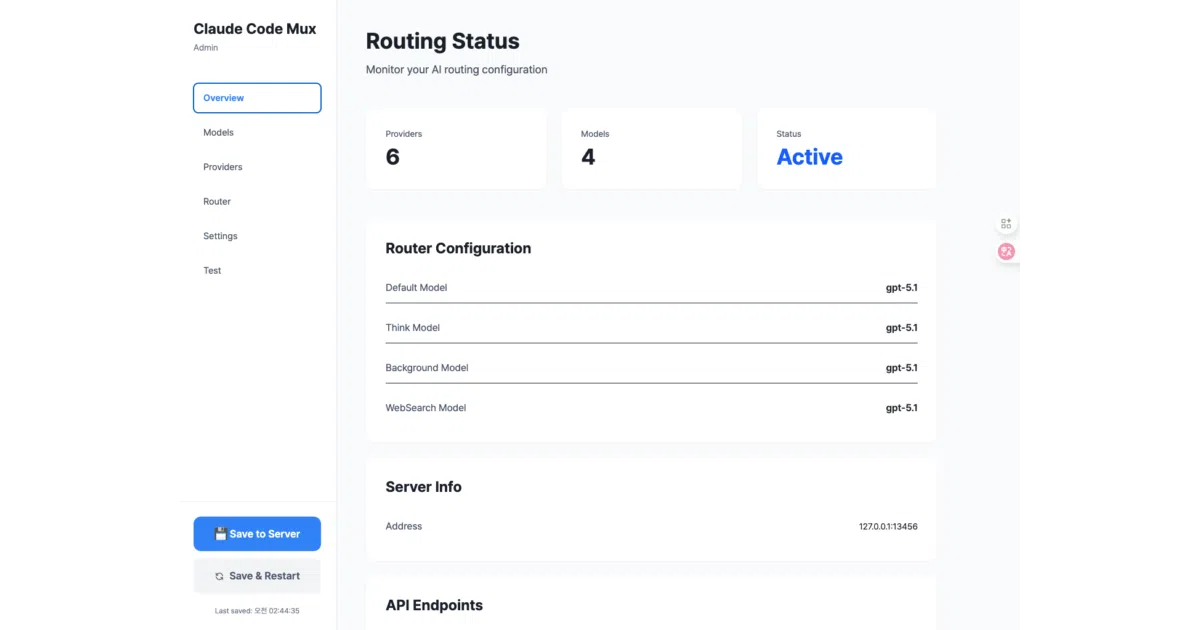
Task: Click the gpt-5.1 value for Think Model
Action: [902, 328]
